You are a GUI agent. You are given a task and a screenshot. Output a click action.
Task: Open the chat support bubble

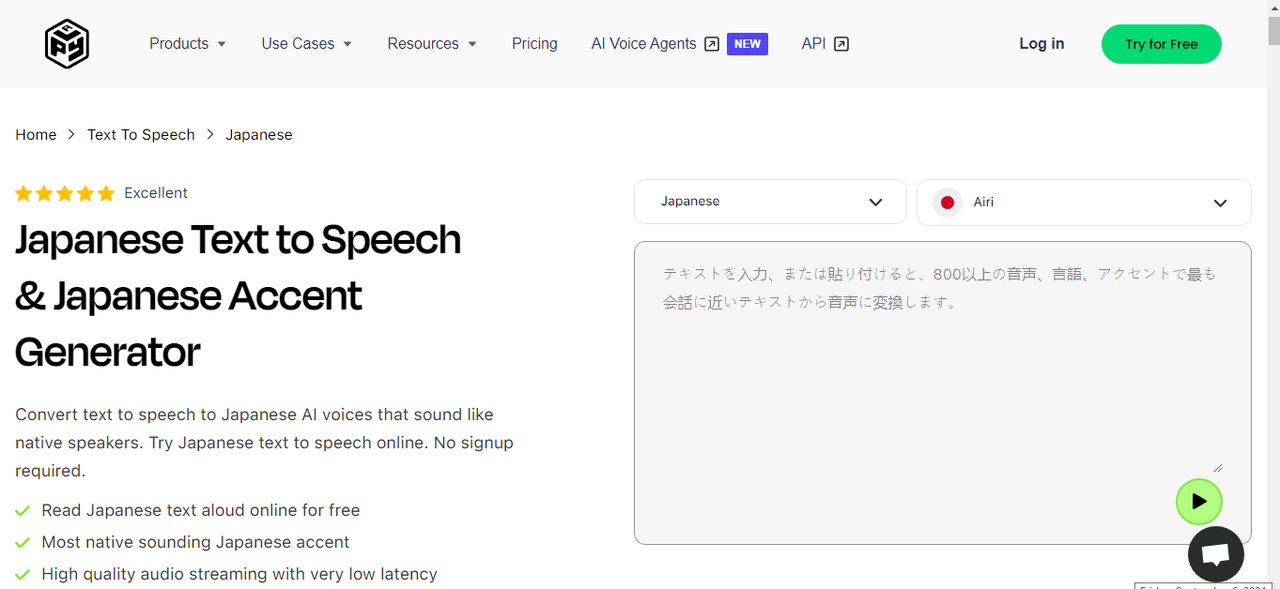pyautogui.click(x=1215, y=554)
